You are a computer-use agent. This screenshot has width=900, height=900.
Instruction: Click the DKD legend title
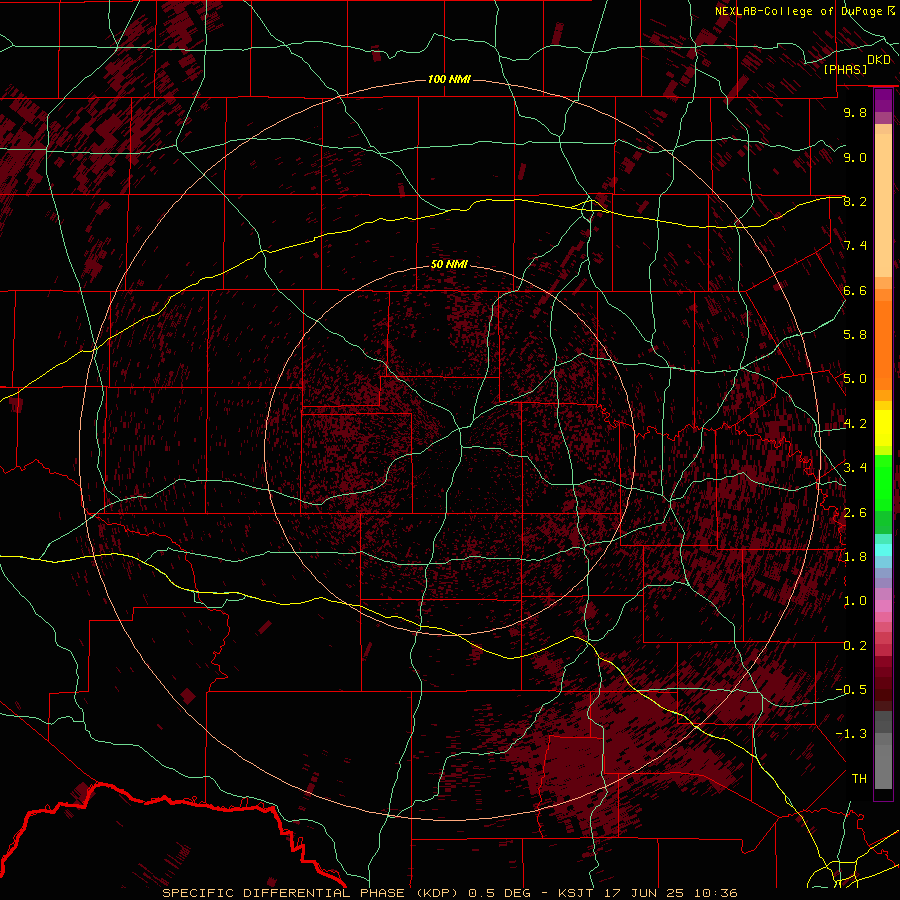(x=879, y=60)
